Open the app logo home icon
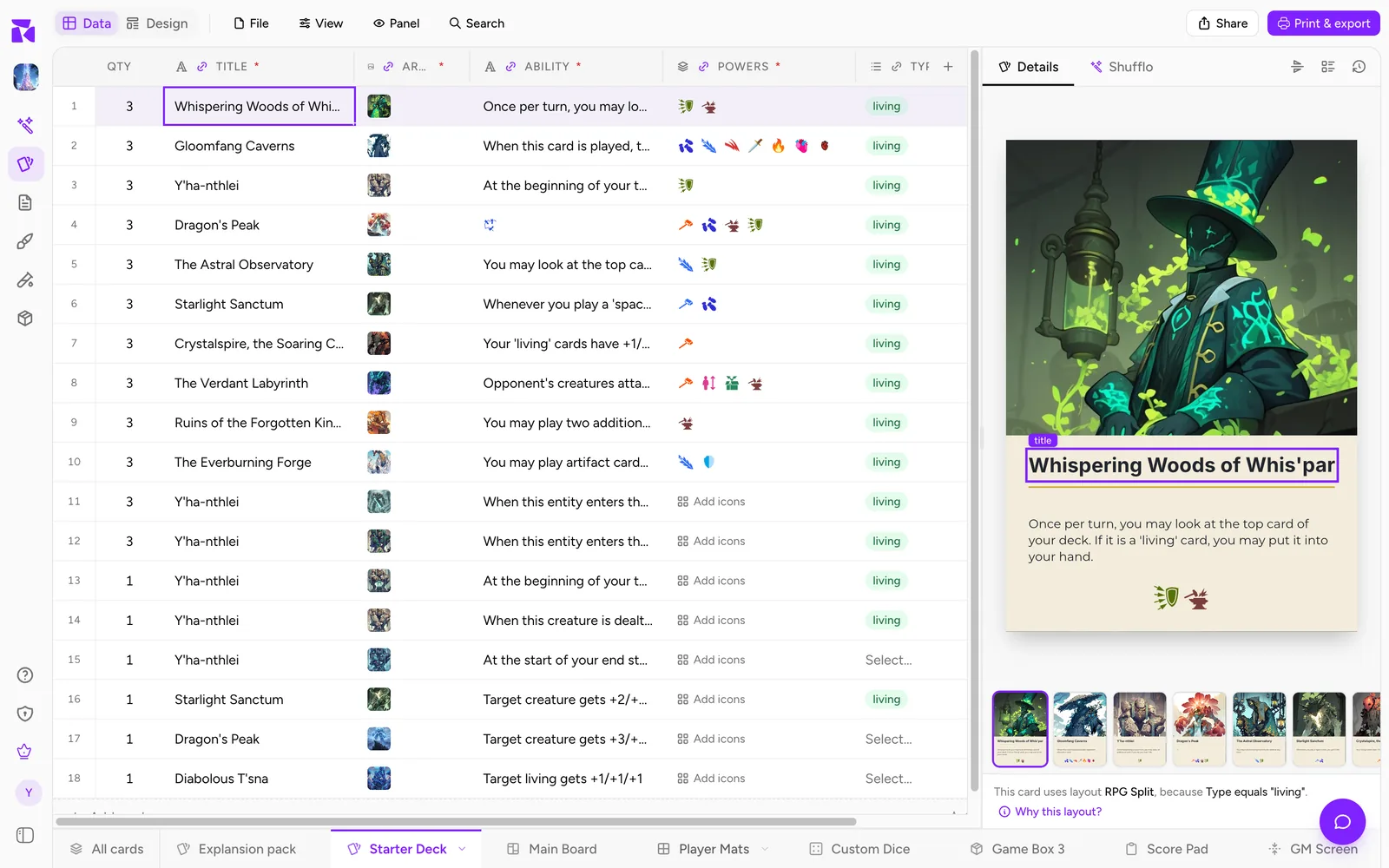The height and width of the screenshot is (868, 1389). click(23, 31)
